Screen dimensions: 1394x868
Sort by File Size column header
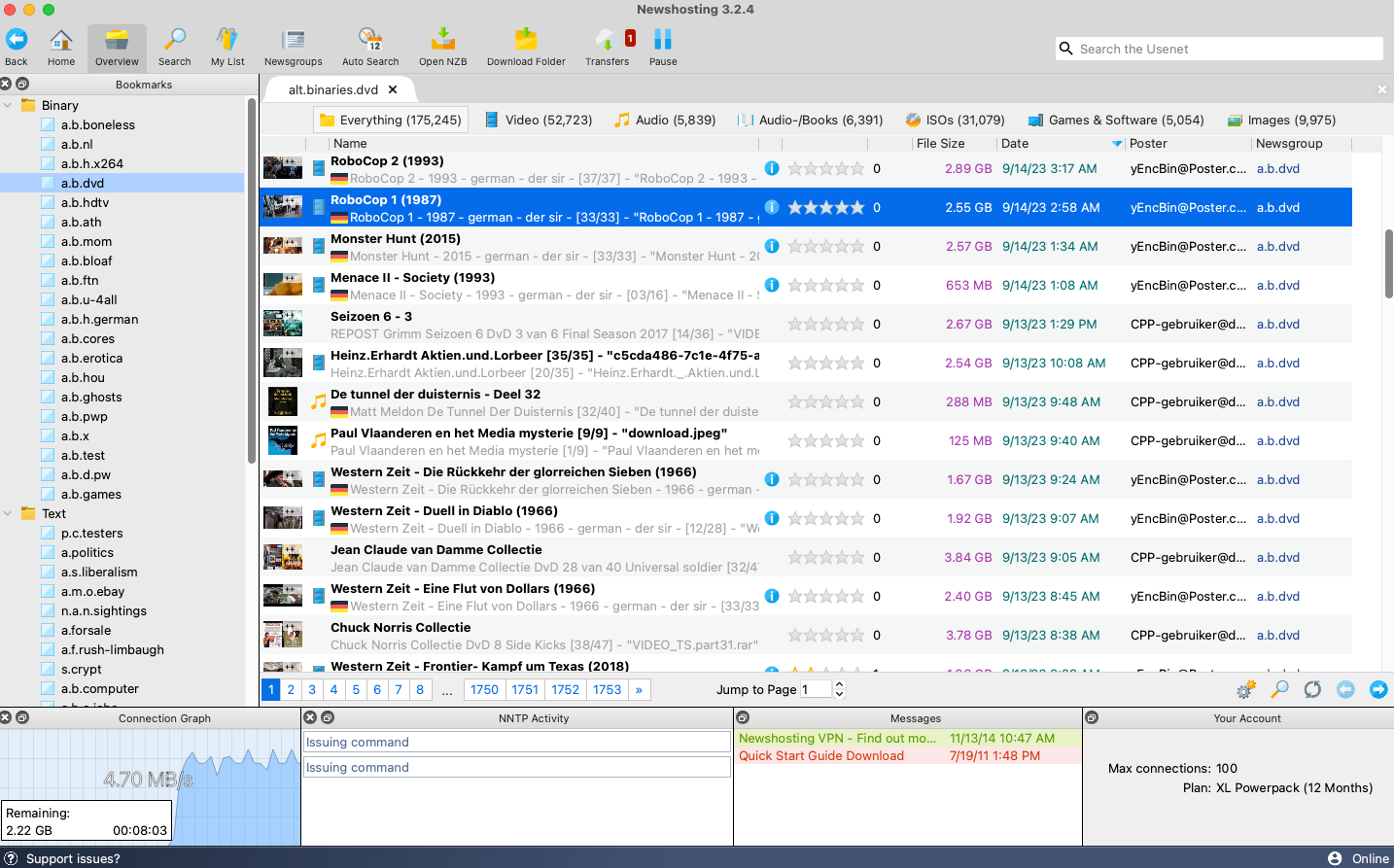coord(940,143)
